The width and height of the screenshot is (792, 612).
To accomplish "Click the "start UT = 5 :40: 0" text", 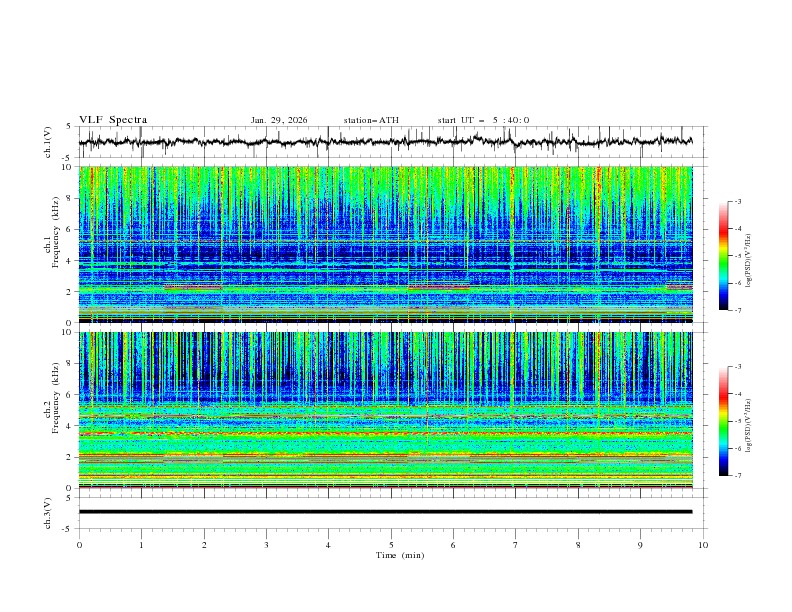I will [483, 120].
